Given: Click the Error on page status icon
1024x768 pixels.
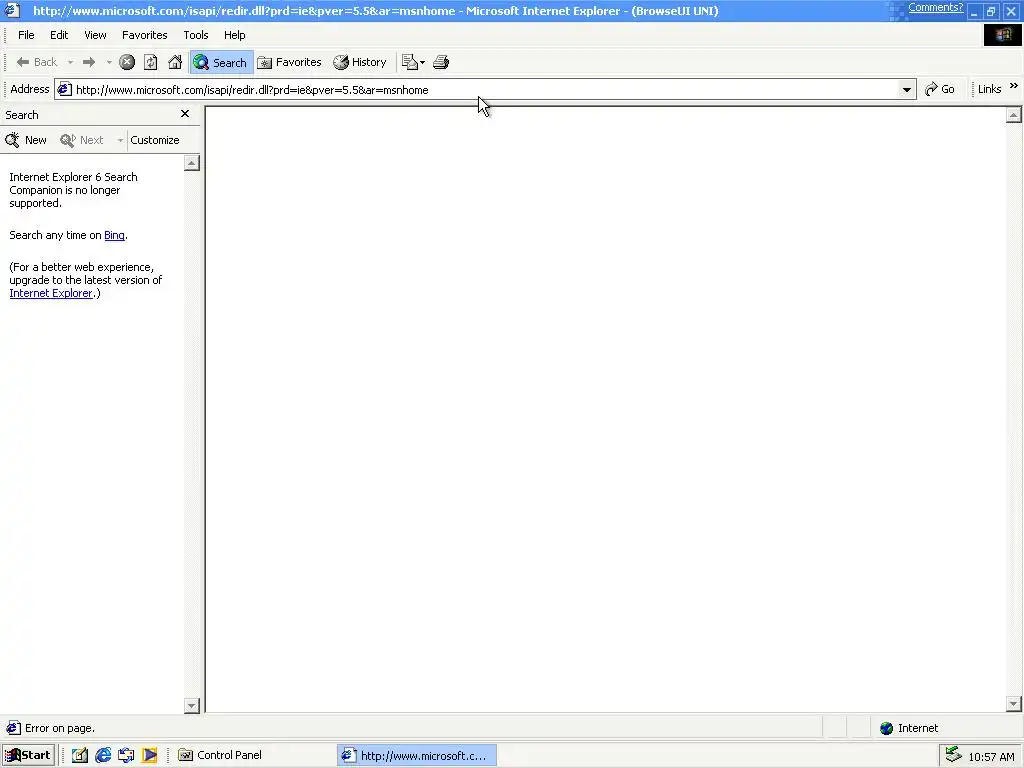Looking at the screenshot, I should [x=13, y=728].
